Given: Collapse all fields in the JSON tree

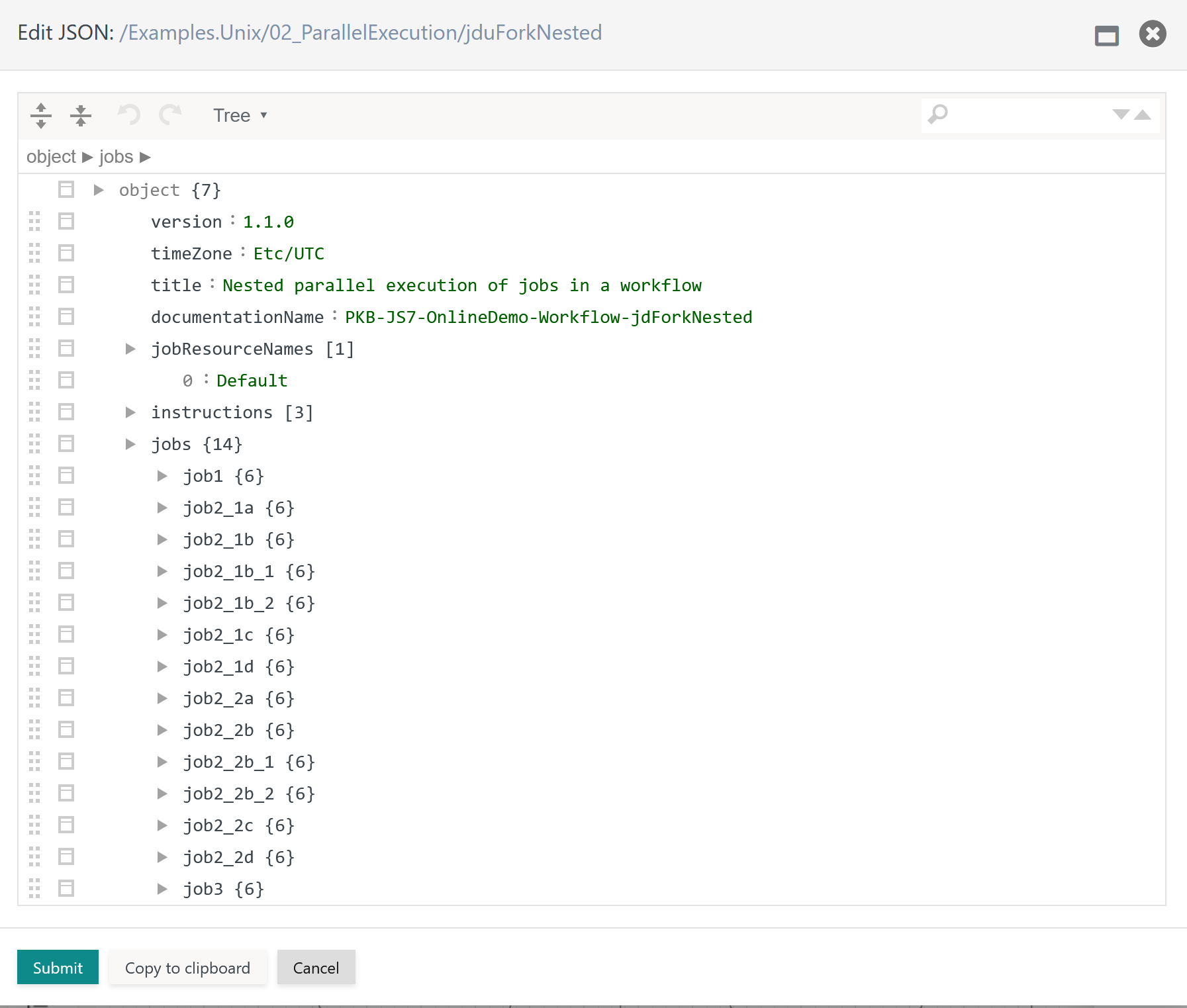Looking at the screenshot, I should click(x=81, y=115).
